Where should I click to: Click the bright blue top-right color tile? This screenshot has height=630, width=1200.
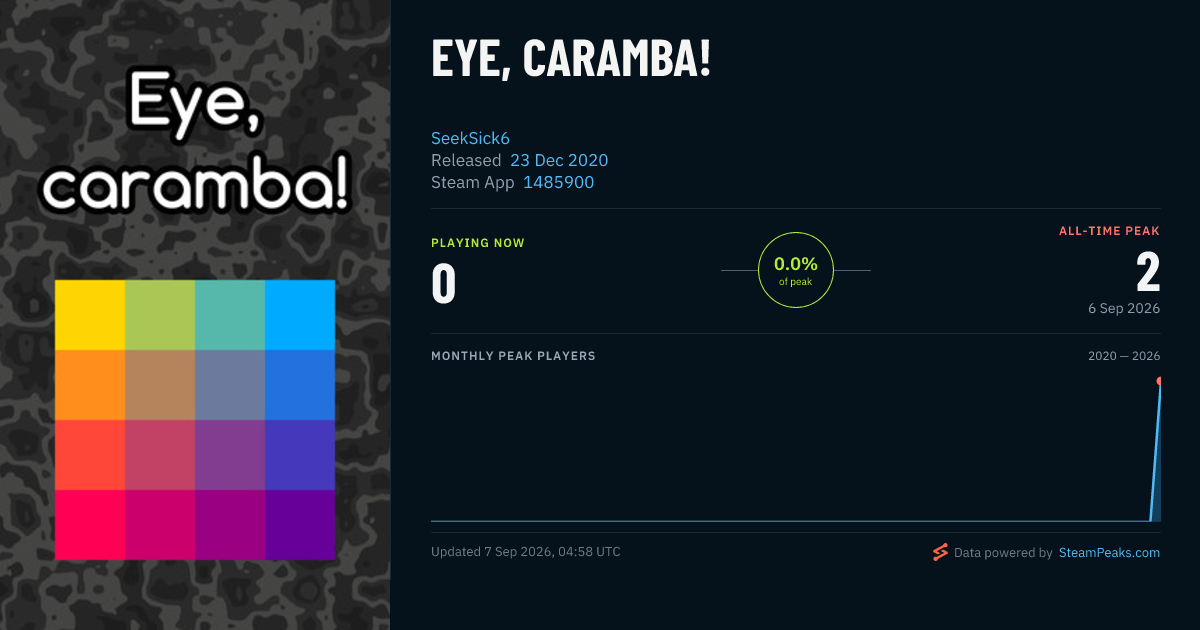tap(300, 315)
